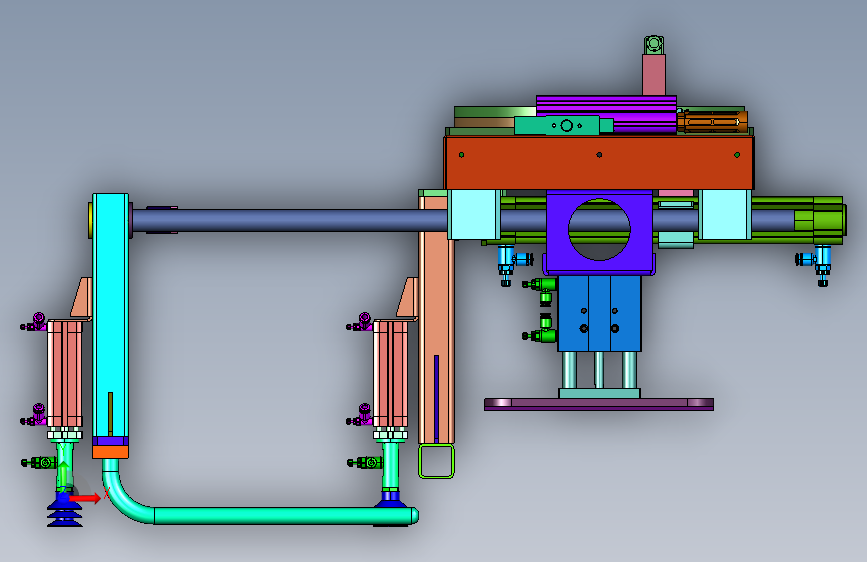Pick the dark purple flat base plate
This screenshot has width=867, height=562.
599,404
